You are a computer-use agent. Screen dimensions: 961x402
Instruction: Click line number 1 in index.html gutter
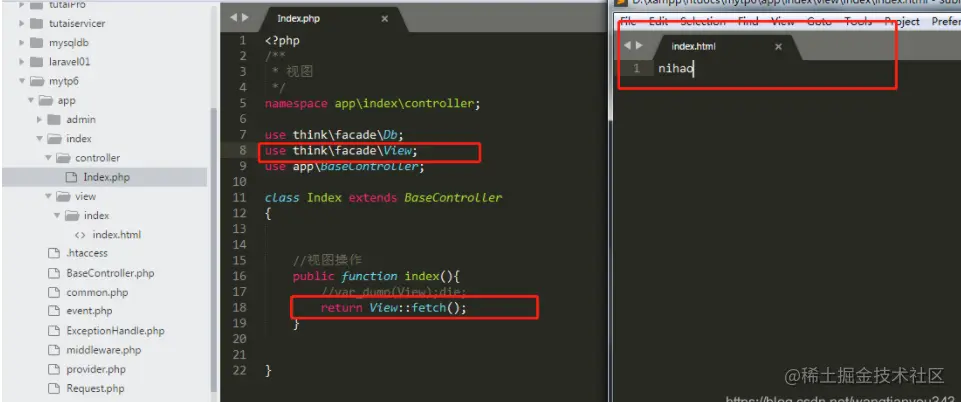(636, 69)
